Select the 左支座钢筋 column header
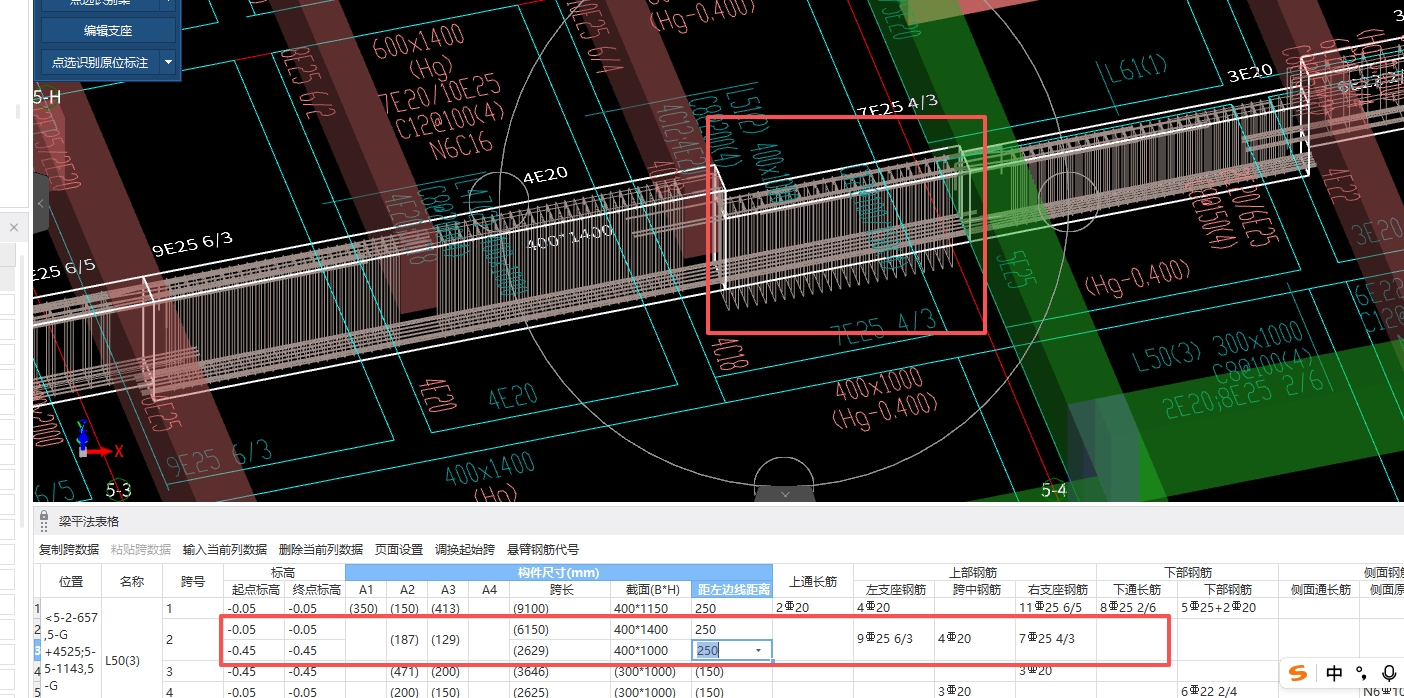Viewport: 1404px width, 698px height. coord(893,590)
